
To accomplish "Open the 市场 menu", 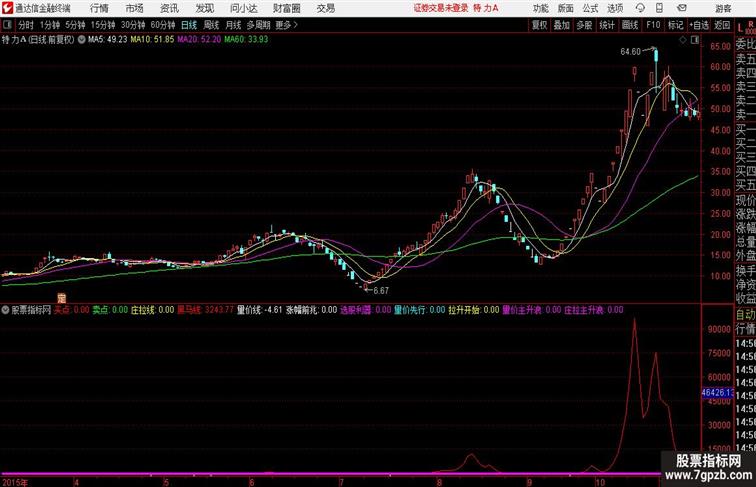I will coord(135,8).
